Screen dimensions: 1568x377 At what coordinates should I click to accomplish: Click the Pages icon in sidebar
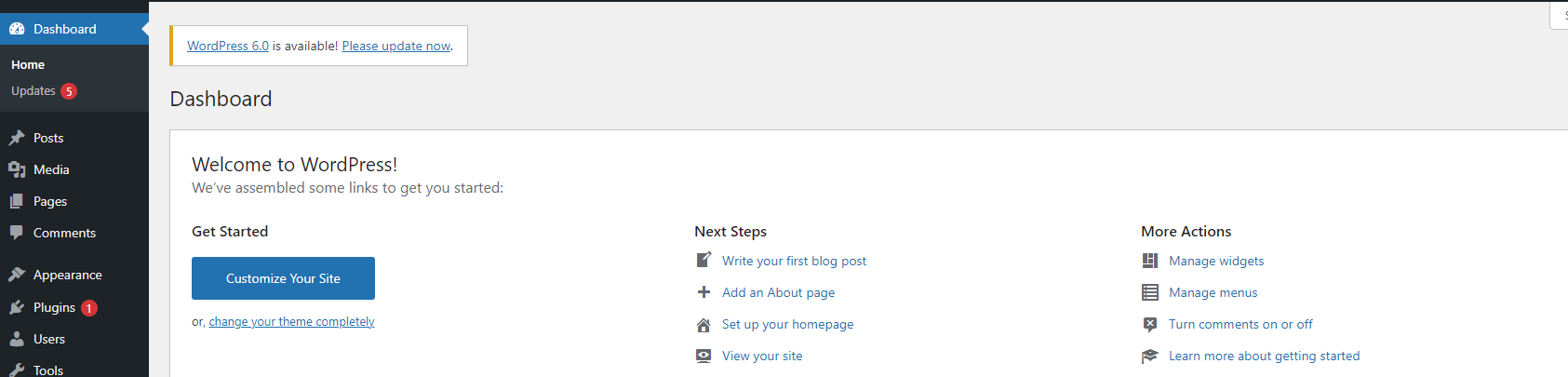pyautogui.click(x=17, y=201)
